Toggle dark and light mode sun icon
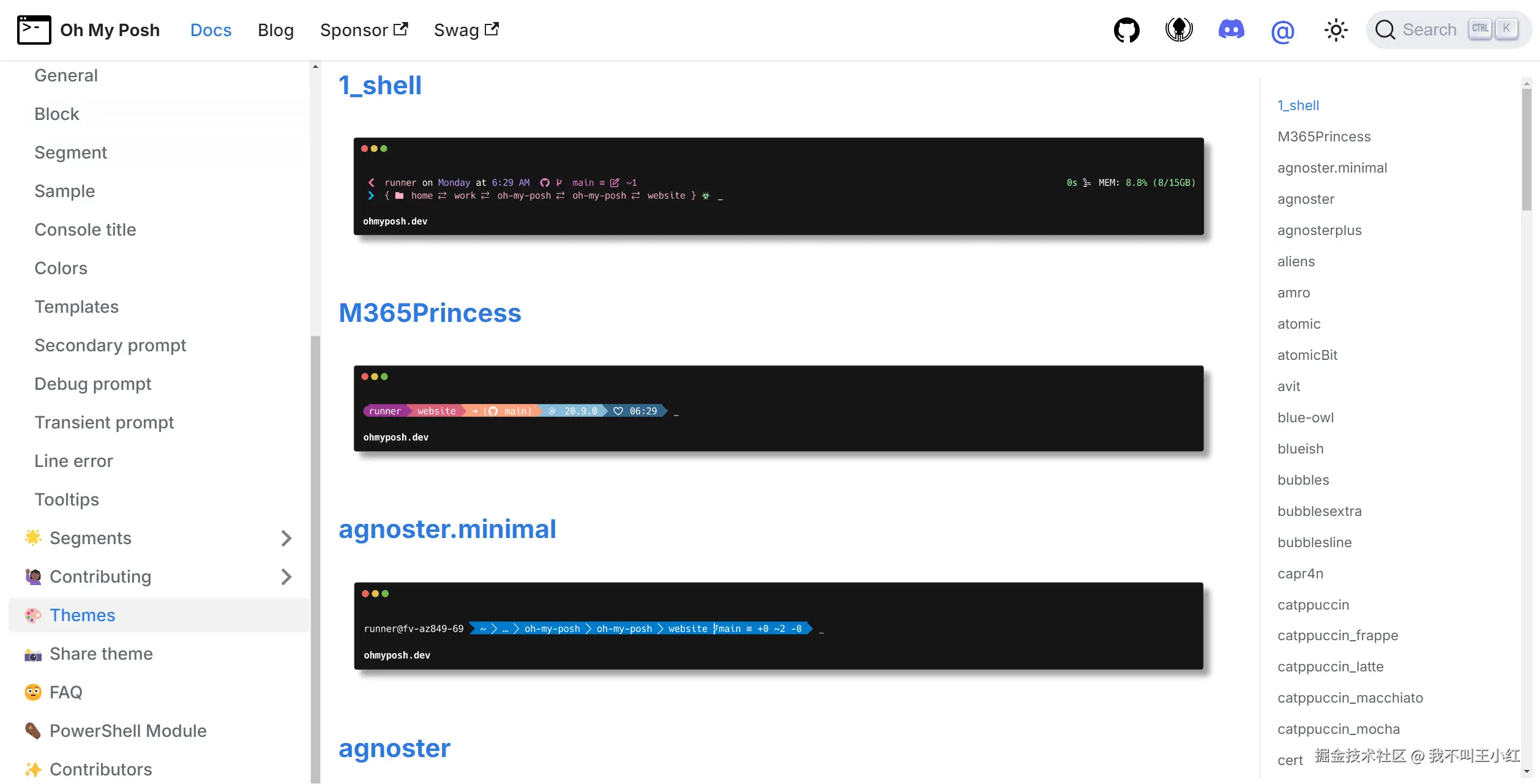Image resolution: width=1540 pixels, height=784 pixels. (1336, 30)
